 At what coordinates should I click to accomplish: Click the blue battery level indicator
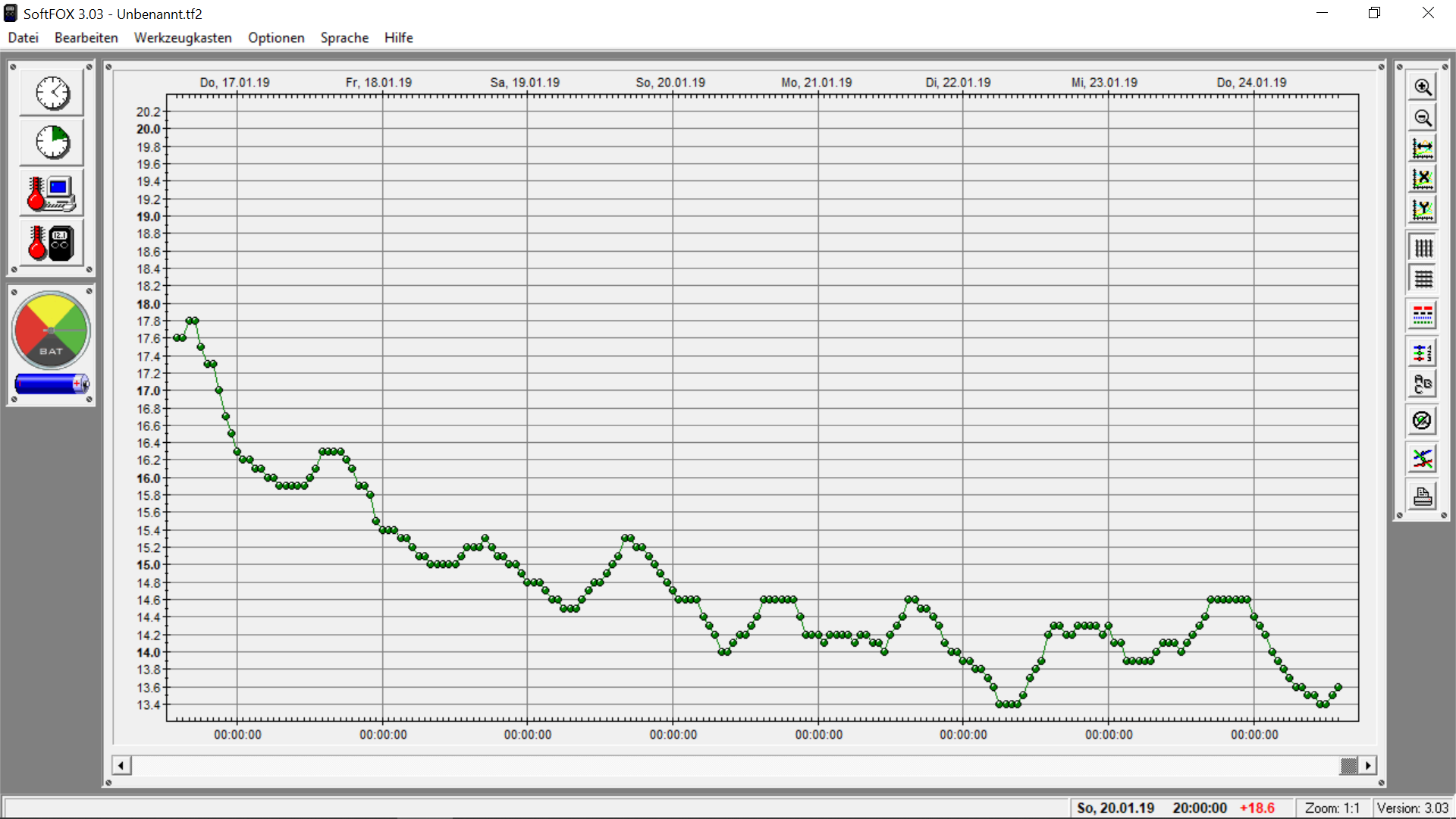tap(51, 384)
